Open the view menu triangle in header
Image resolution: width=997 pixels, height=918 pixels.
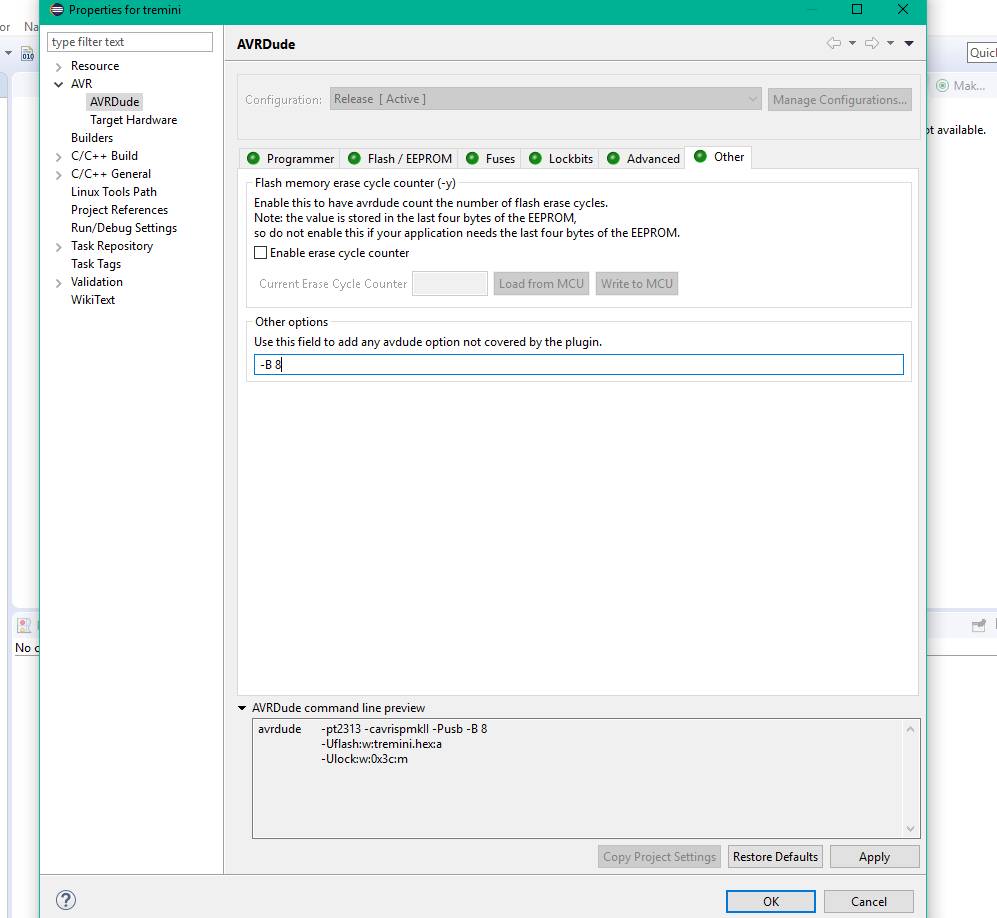click(x=909, y=43)
